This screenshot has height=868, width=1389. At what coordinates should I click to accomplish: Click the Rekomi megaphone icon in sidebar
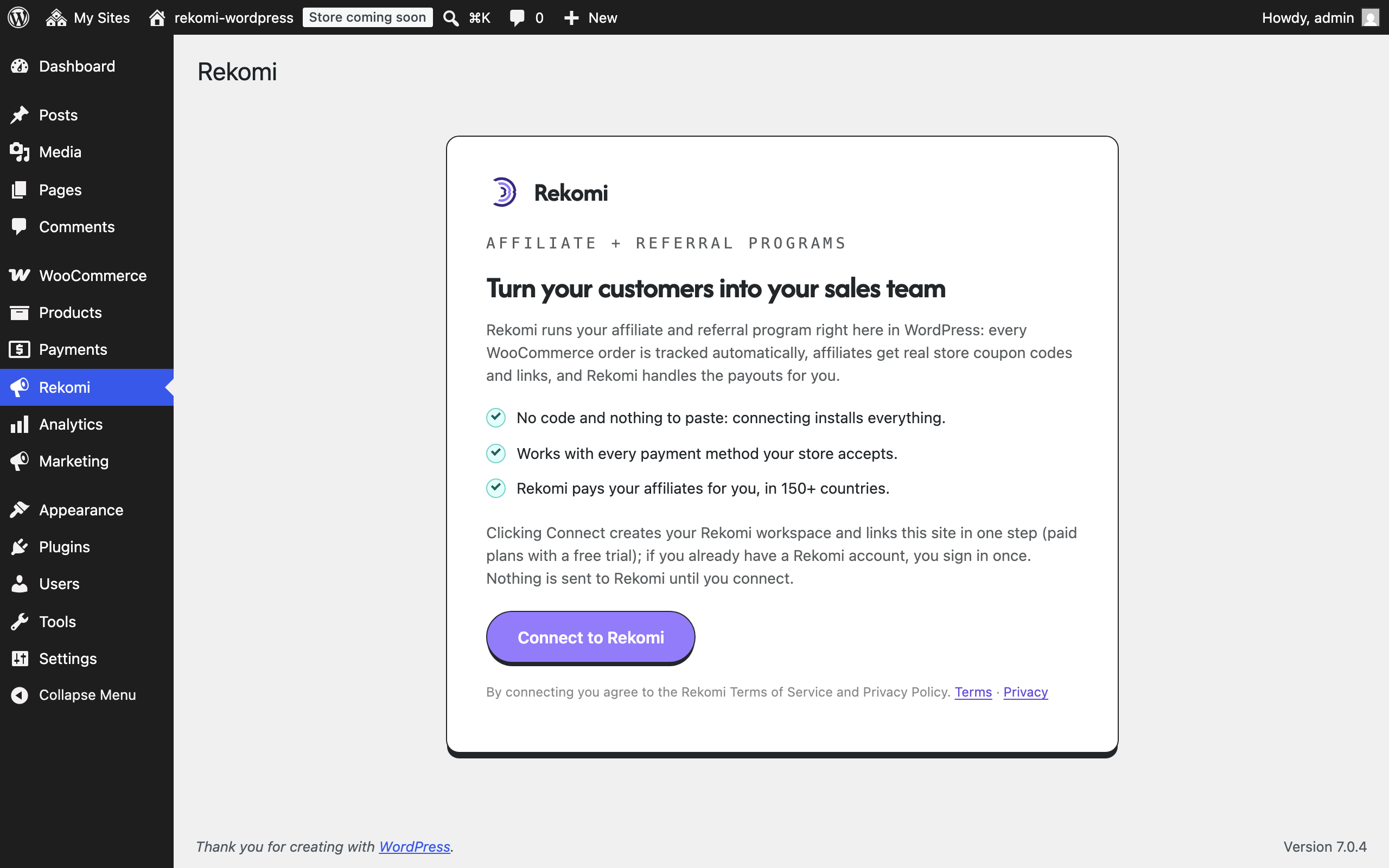[x=20, y=387]
